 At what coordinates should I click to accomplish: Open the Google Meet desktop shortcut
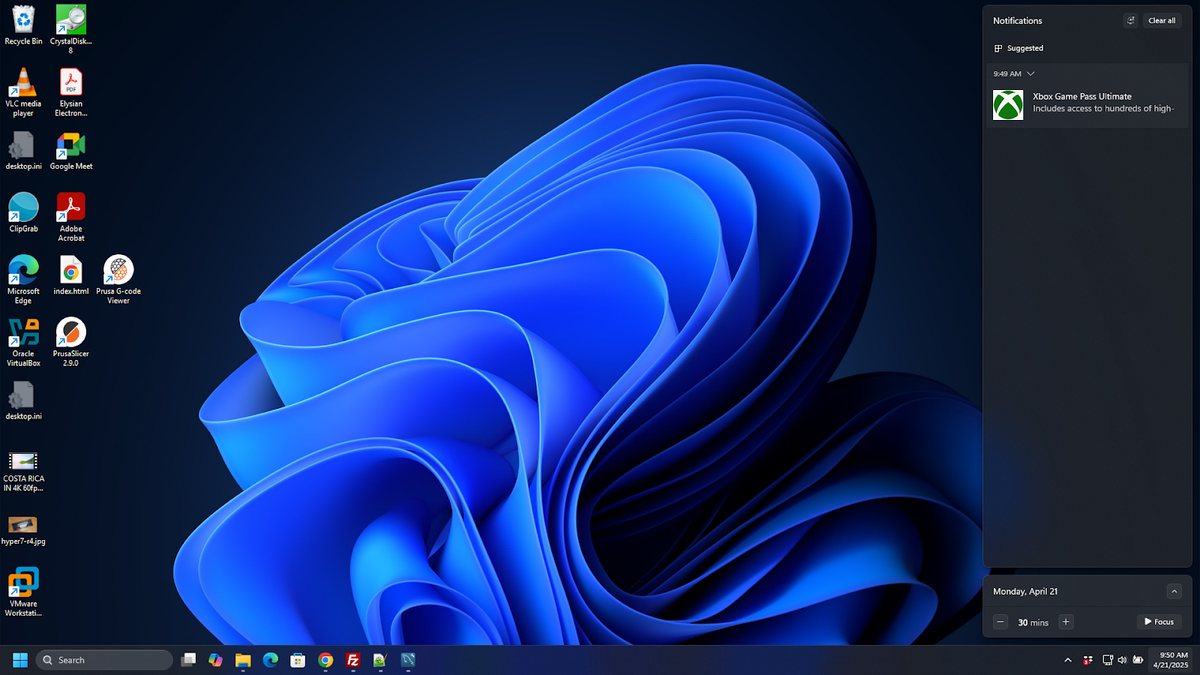(70, 150)
